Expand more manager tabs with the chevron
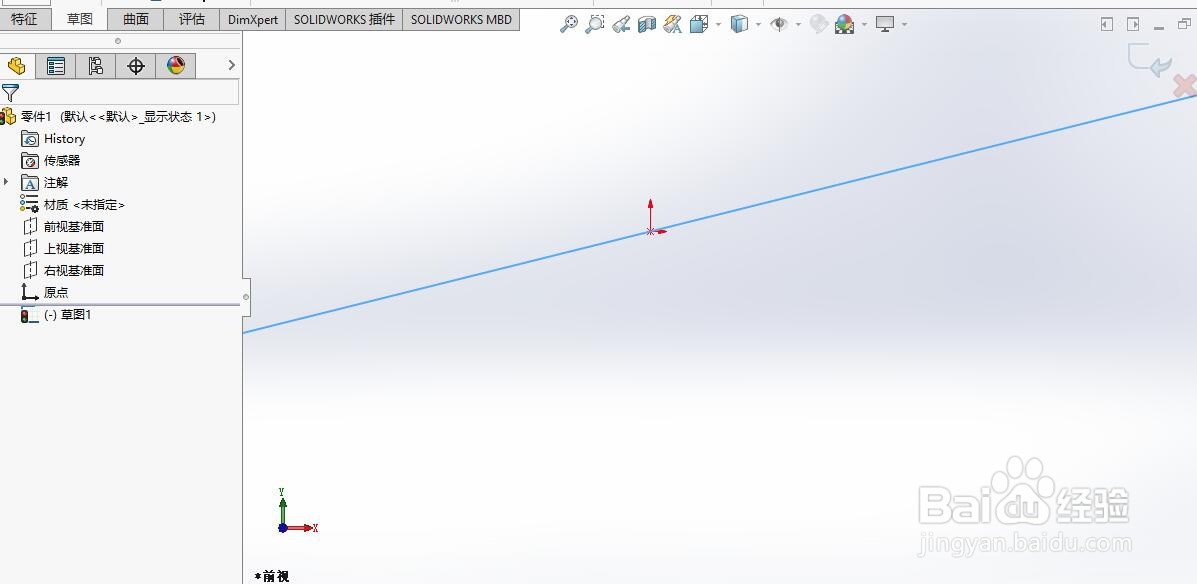1197x584 pixels. pos(231,66)
